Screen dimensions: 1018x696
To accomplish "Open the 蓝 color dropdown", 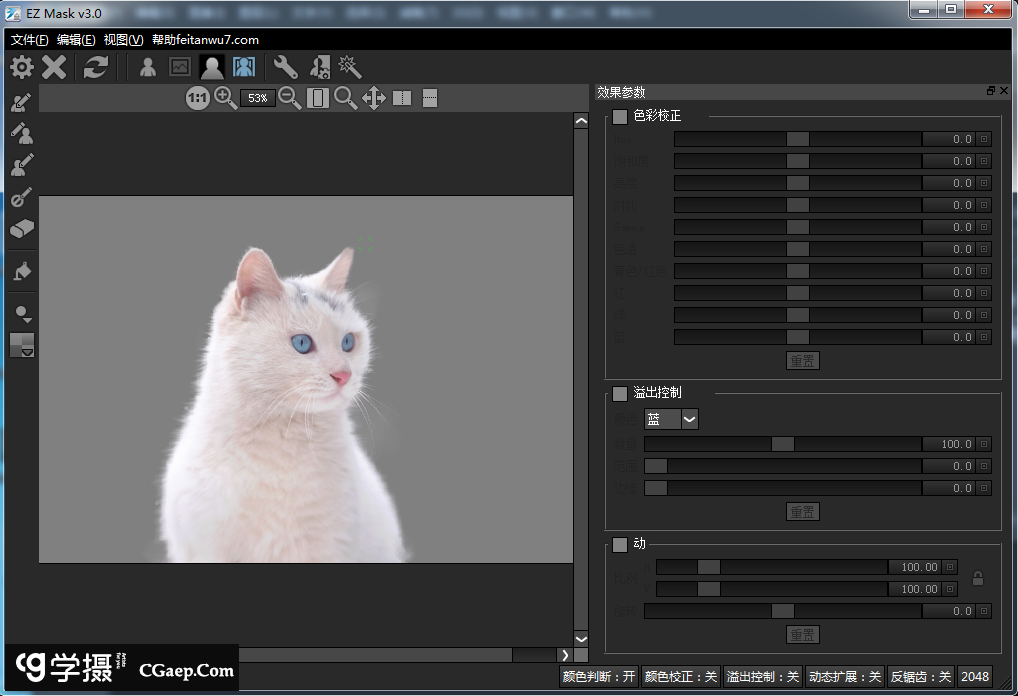I will pos(689,419).
